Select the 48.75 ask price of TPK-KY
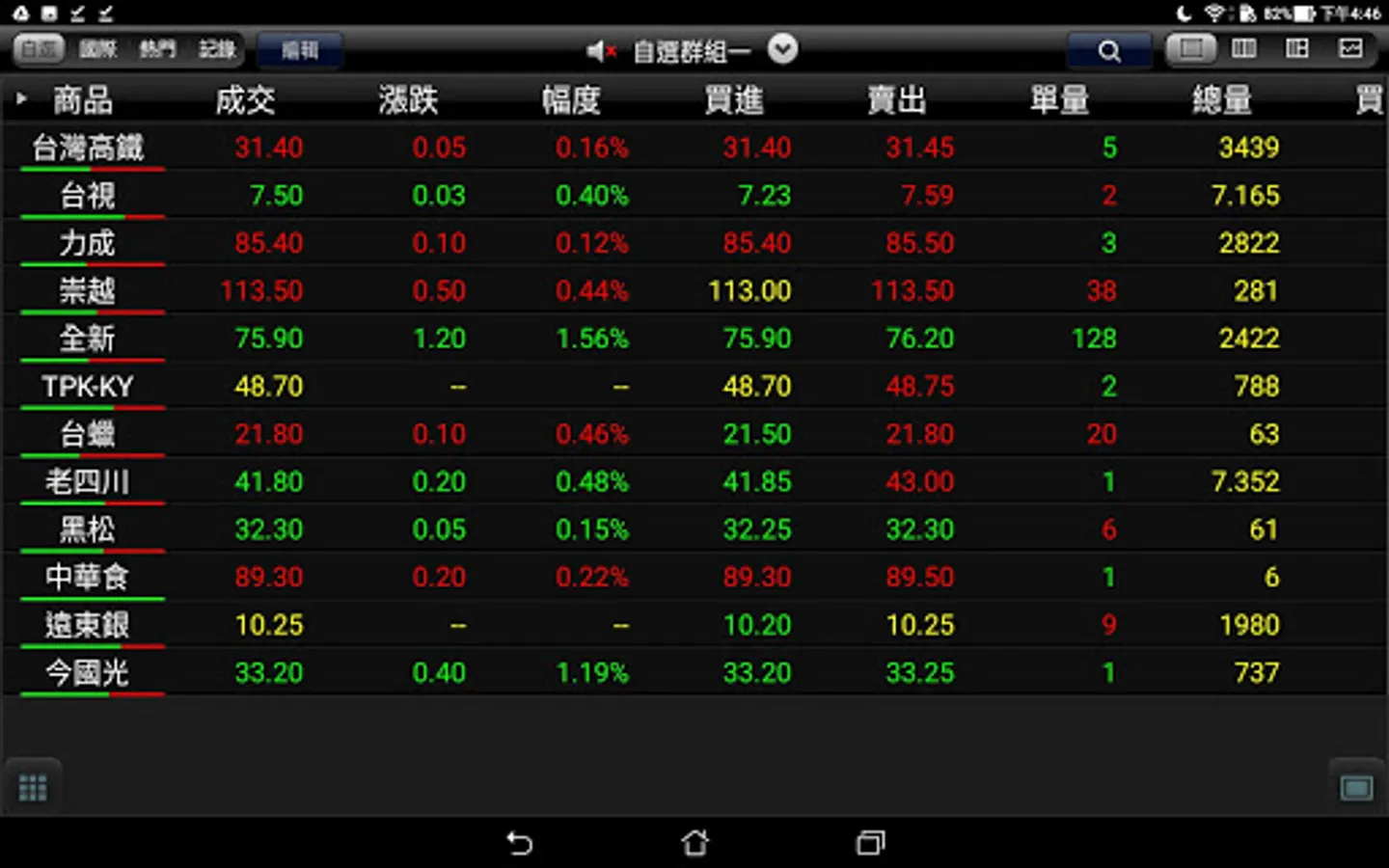The image size is (1389, 868). (920, 386)
